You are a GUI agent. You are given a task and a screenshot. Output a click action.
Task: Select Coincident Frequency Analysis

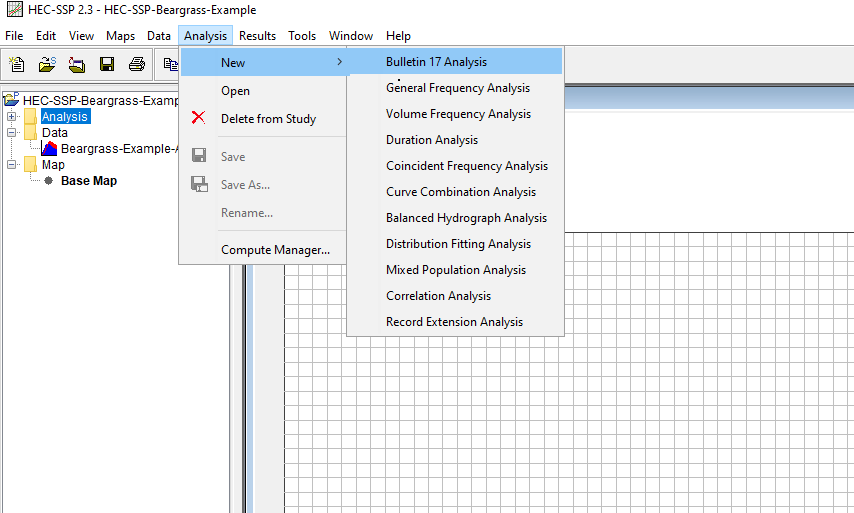click(455, 166)
